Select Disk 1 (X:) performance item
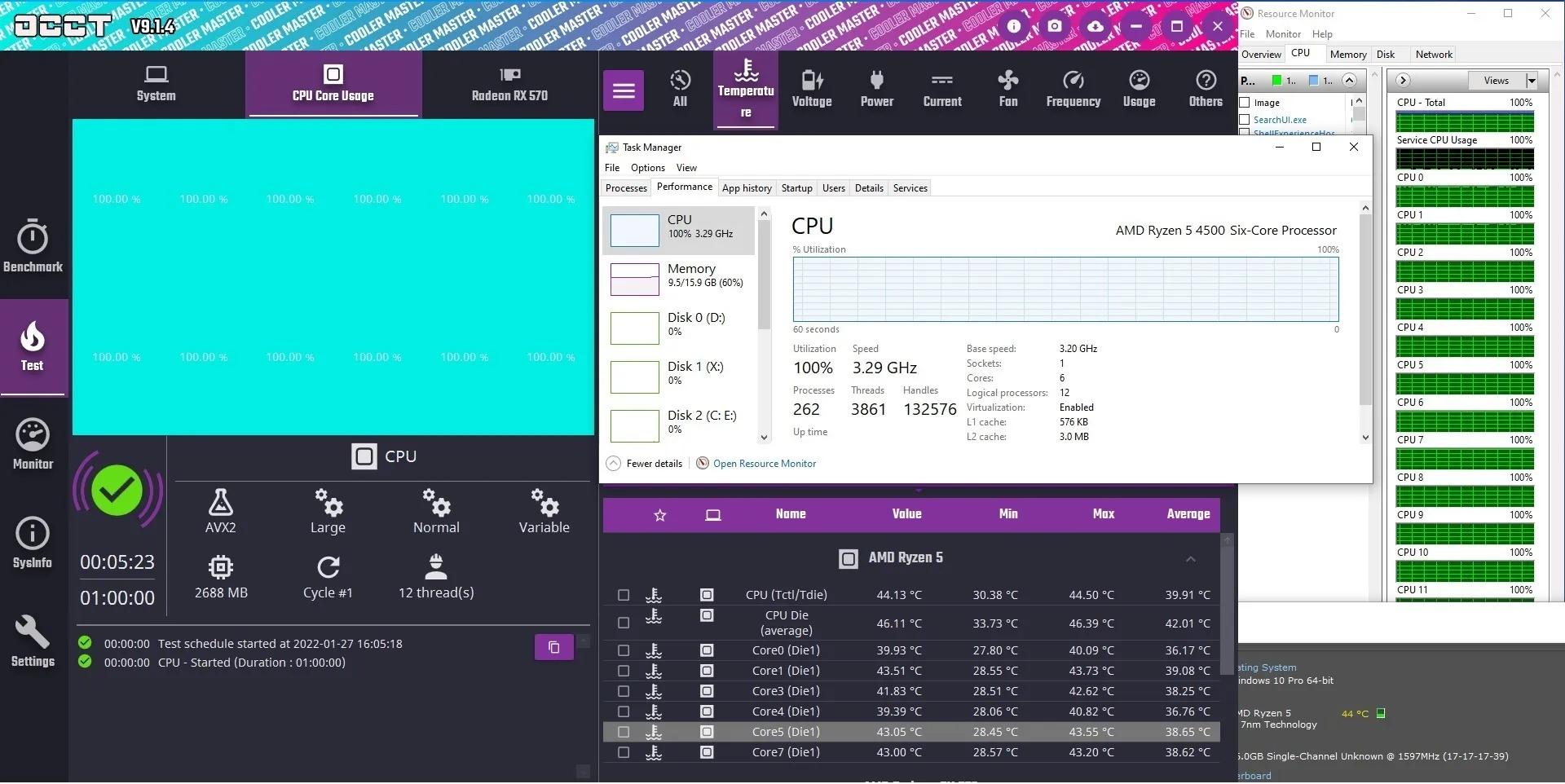1565x784 pixels. pyautogui.click(x=679, y=377)
